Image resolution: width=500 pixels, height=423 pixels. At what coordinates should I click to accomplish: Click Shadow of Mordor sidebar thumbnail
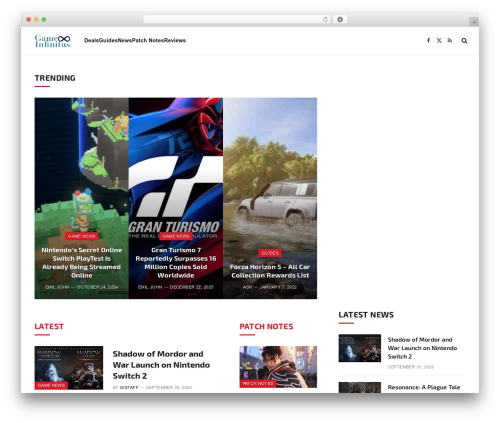coord(360,348)
